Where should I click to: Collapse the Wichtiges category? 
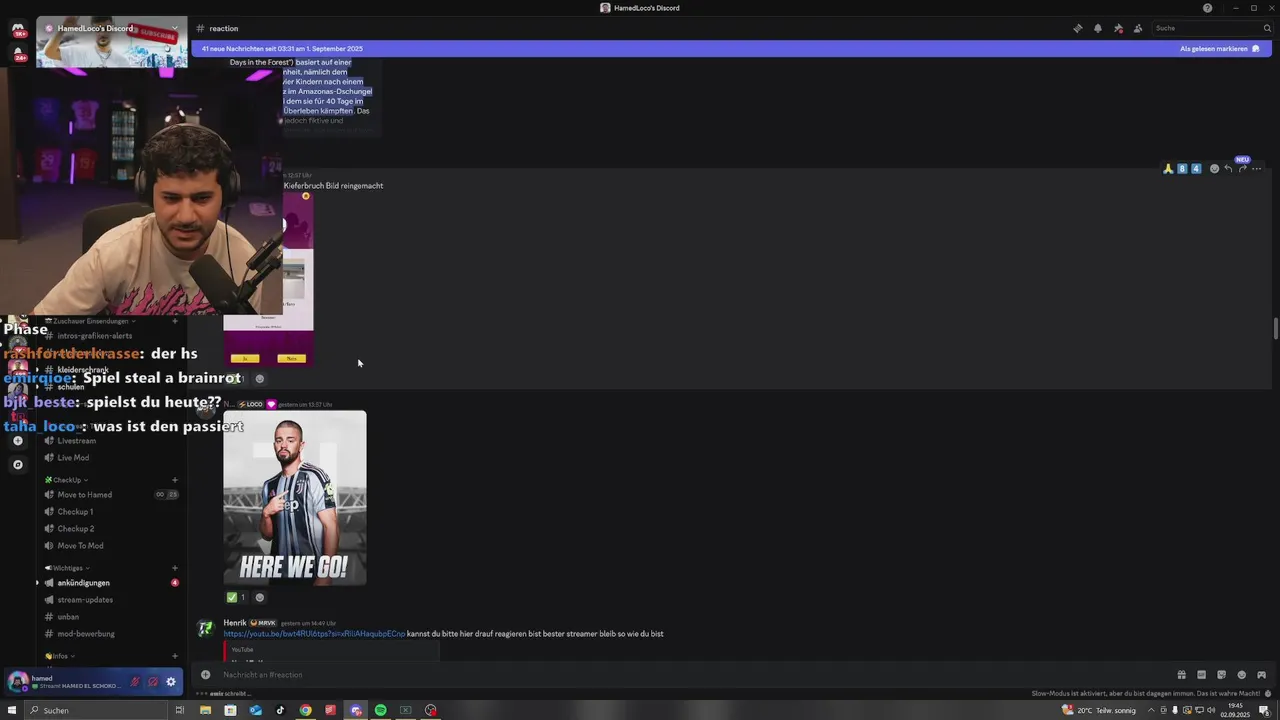67,568
